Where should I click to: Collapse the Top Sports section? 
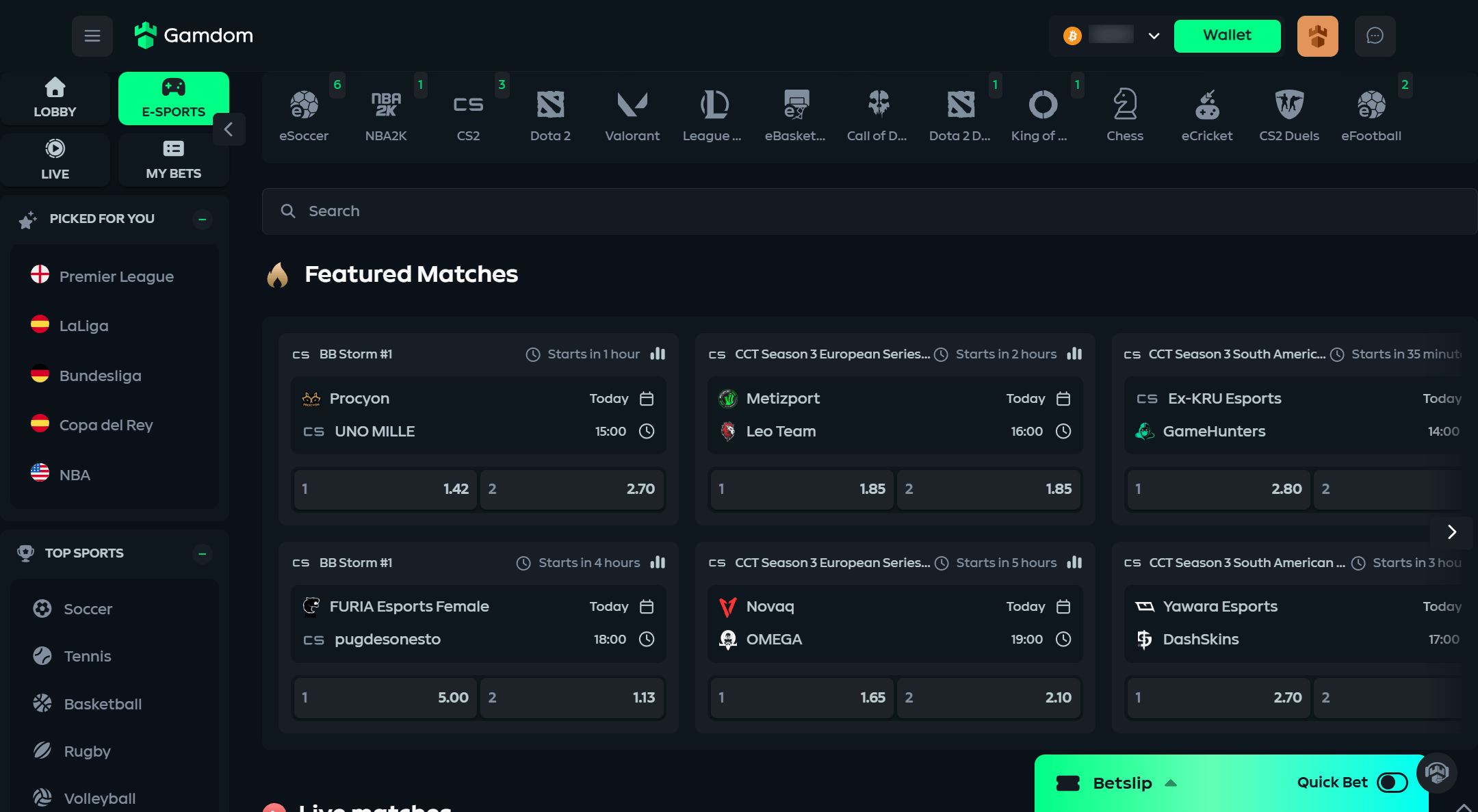202,553
